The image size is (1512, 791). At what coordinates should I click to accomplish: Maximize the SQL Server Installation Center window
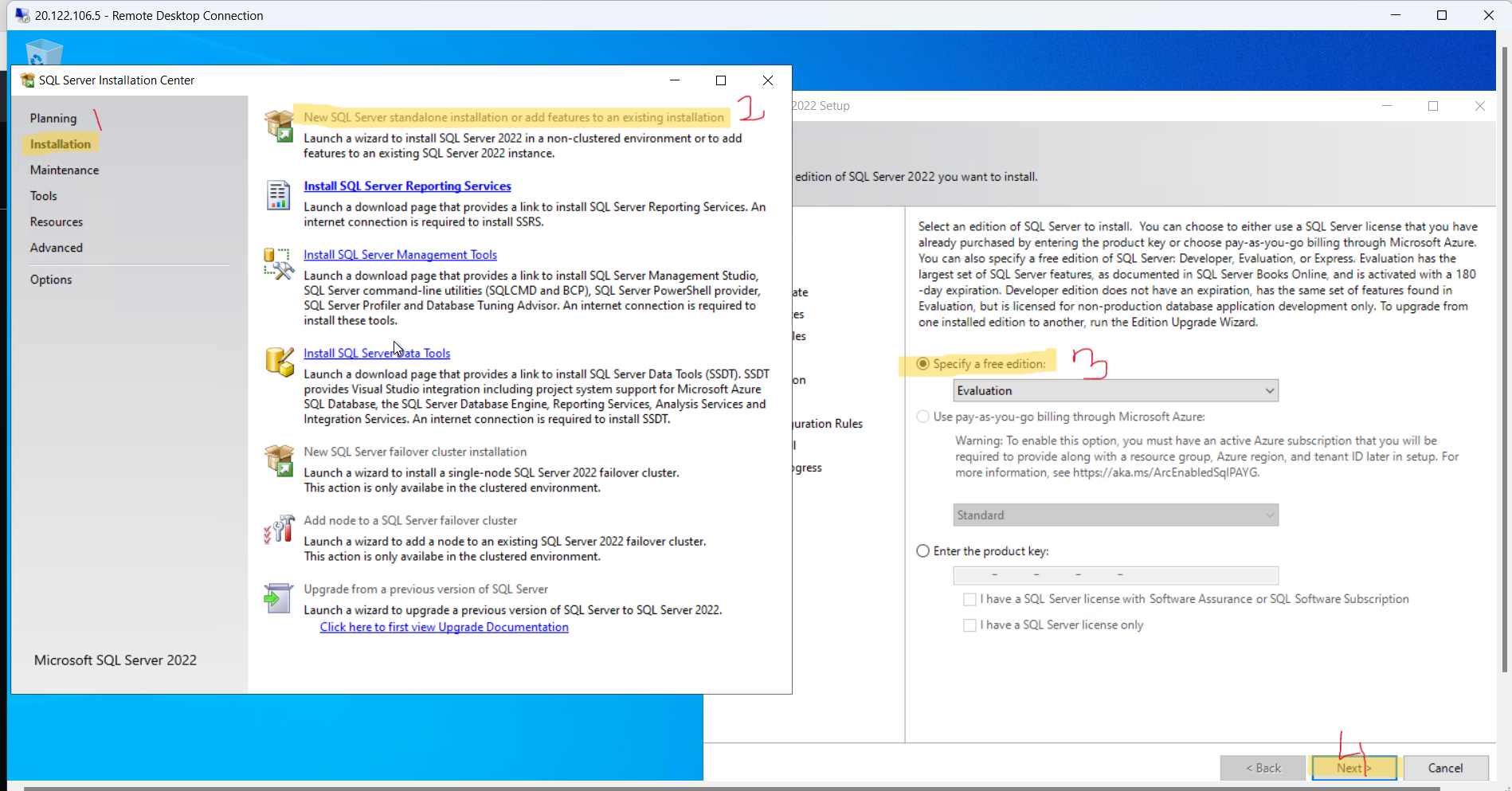click(x=721, y=80)
